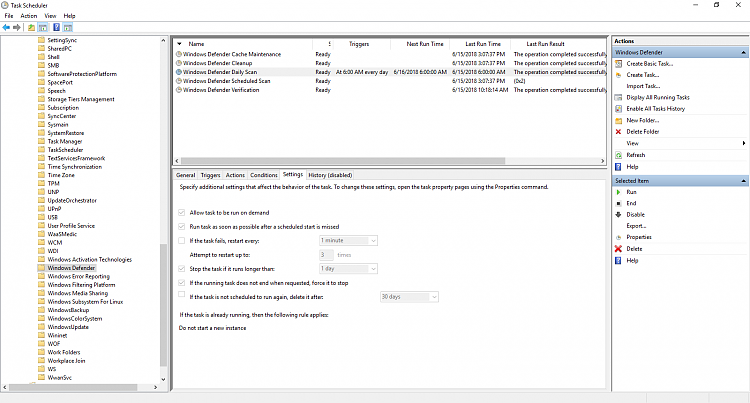Click the red Delete X icon
750x403 pixels.
(x=618, y=249)
